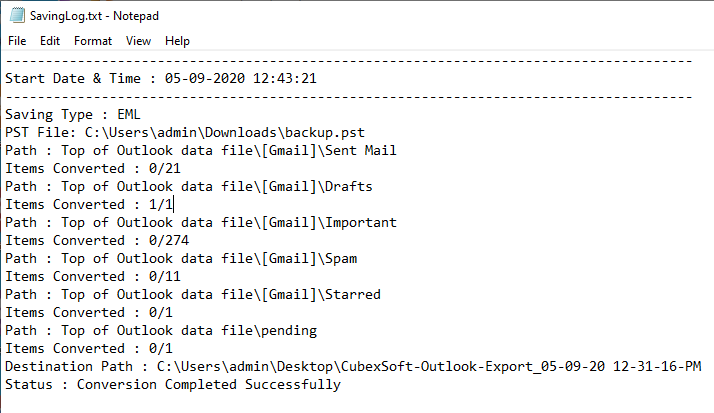Image resolution: width=714 pixels, height=413 pixels.
Task: Click the Drafts folder path line
Action: (189, 186)
